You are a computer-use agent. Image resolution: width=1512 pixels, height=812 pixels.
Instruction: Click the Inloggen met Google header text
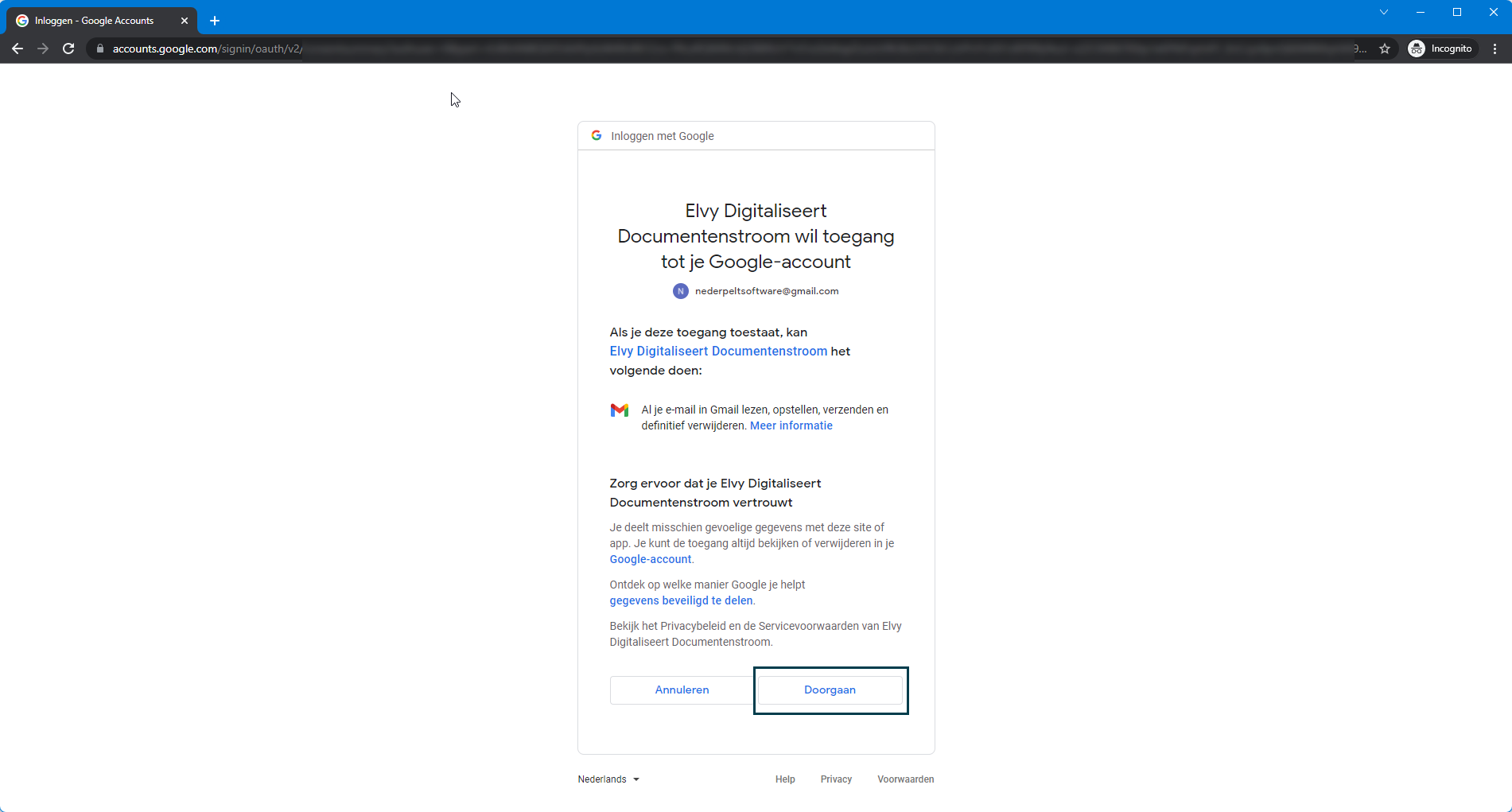663,136
